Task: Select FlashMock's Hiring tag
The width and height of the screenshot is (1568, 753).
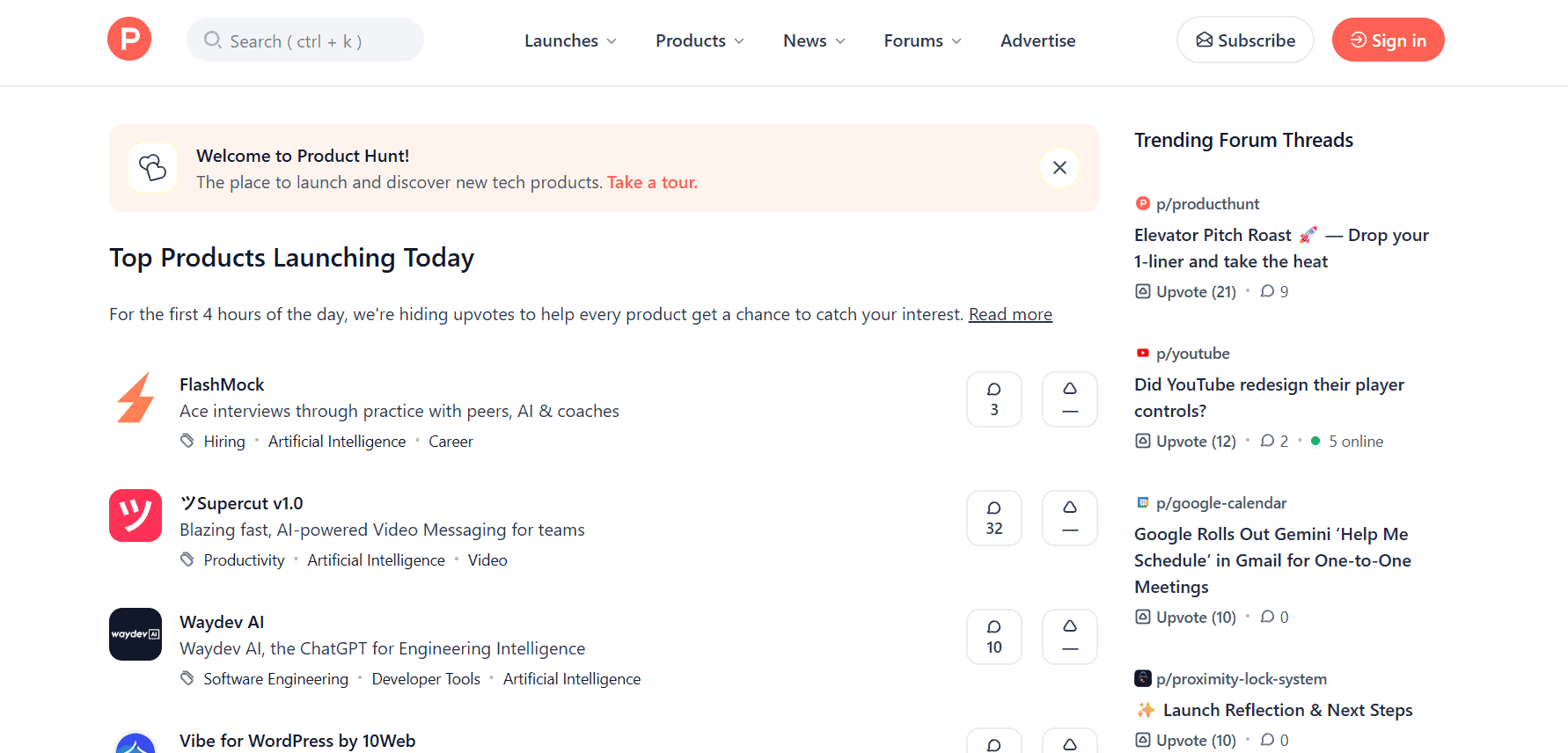Action: (x=224, y=442)
